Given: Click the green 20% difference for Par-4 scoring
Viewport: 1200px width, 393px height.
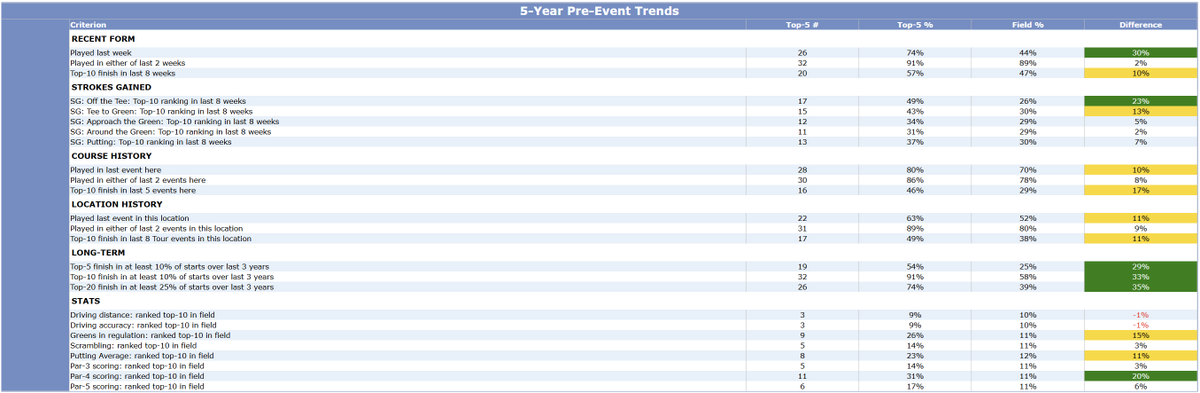Looking at the screenshot, I should 1140,376.
